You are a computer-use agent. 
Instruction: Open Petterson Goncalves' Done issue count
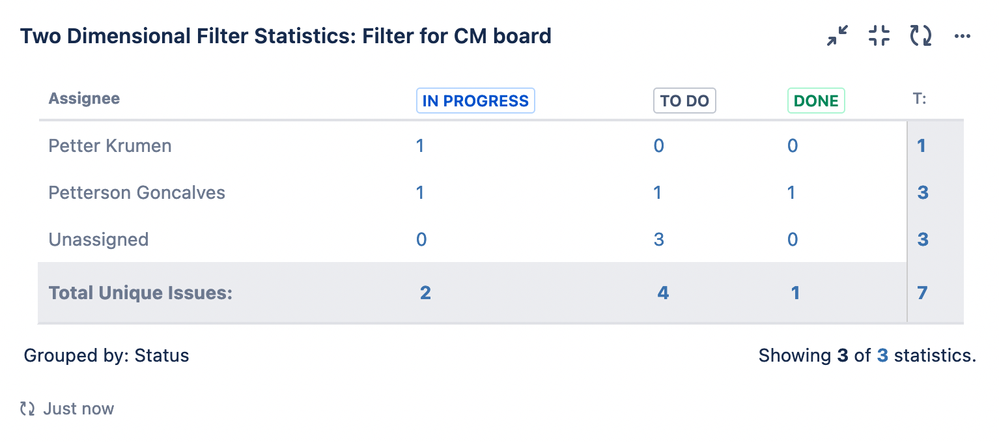tap(791, 193)
